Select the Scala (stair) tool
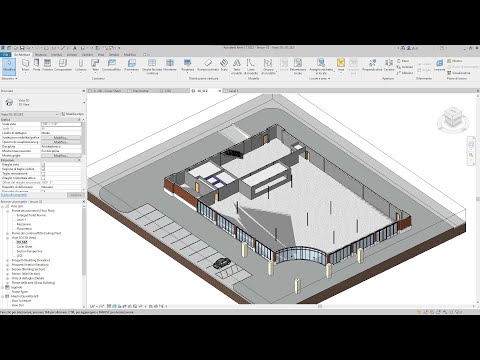This screenshot has width=480, height=360. point(224,65)
